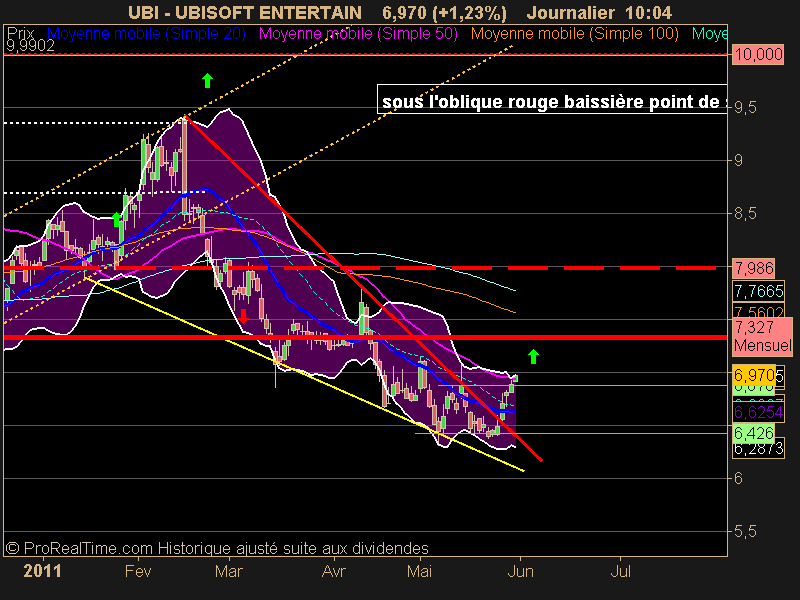Click the 7,7665 cyan price tag
This screenshot has height=600, width=800.
tap(758, 291)
